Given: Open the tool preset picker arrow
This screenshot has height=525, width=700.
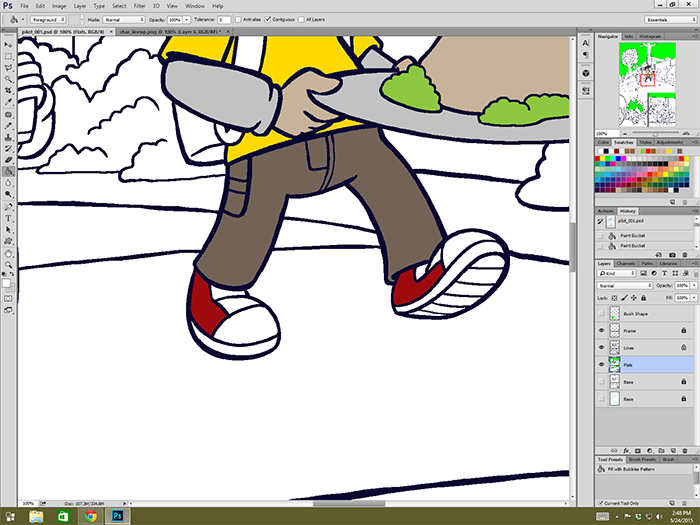Looking at the screenshot, I should click(x=23, y=20).
